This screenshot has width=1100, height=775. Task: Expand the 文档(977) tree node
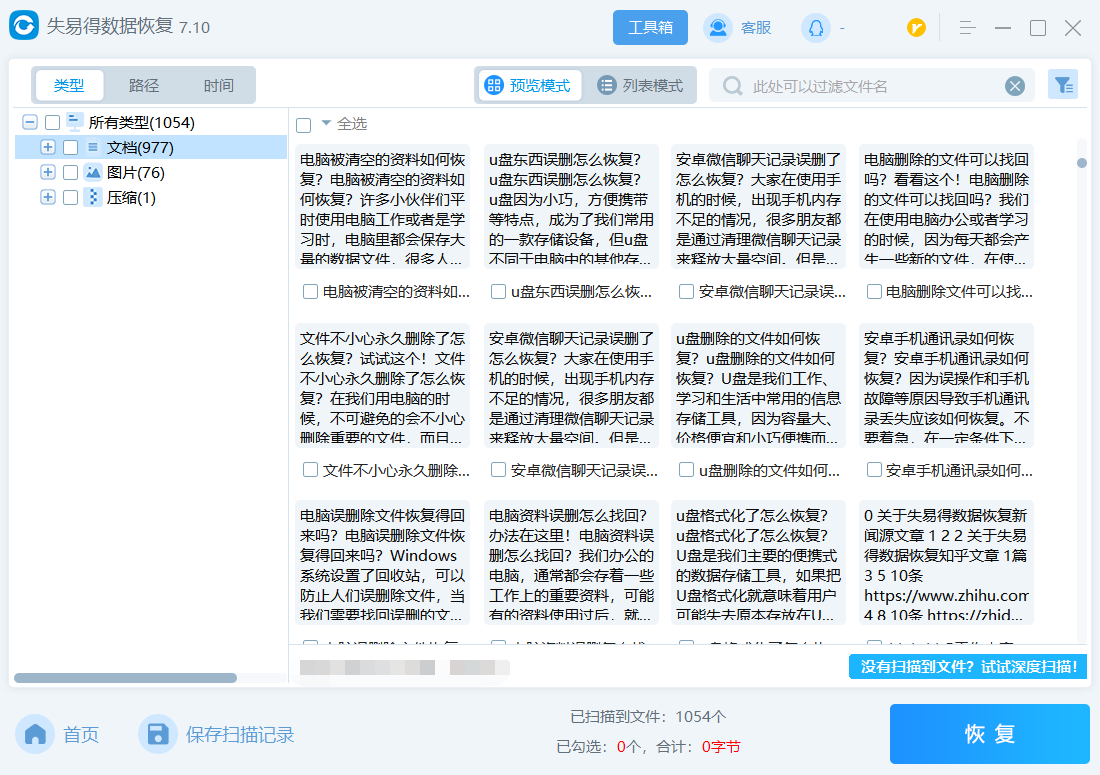coord(48,147)
